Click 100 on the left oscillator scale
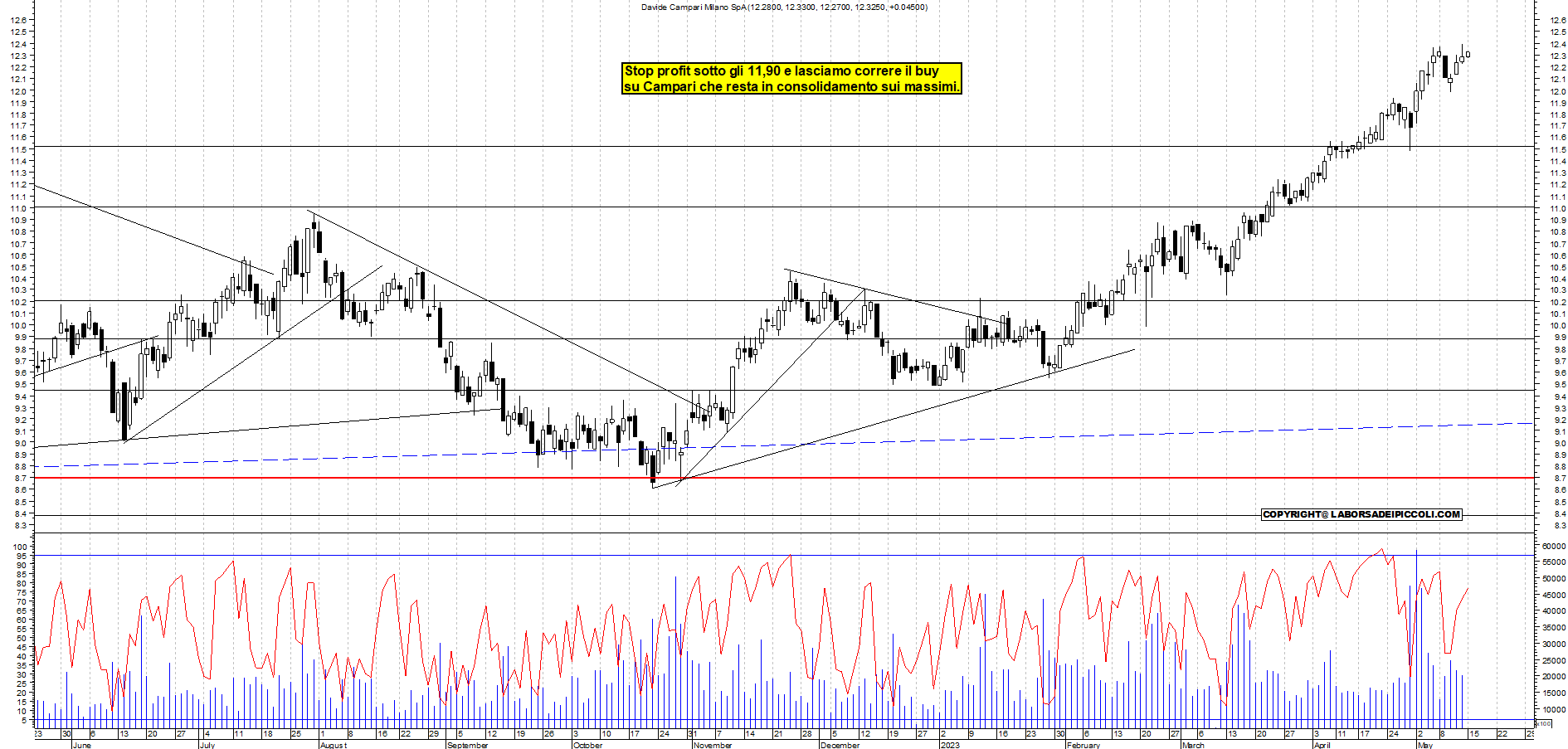Viewport: 1568px width, 749px height. [21, 547]
